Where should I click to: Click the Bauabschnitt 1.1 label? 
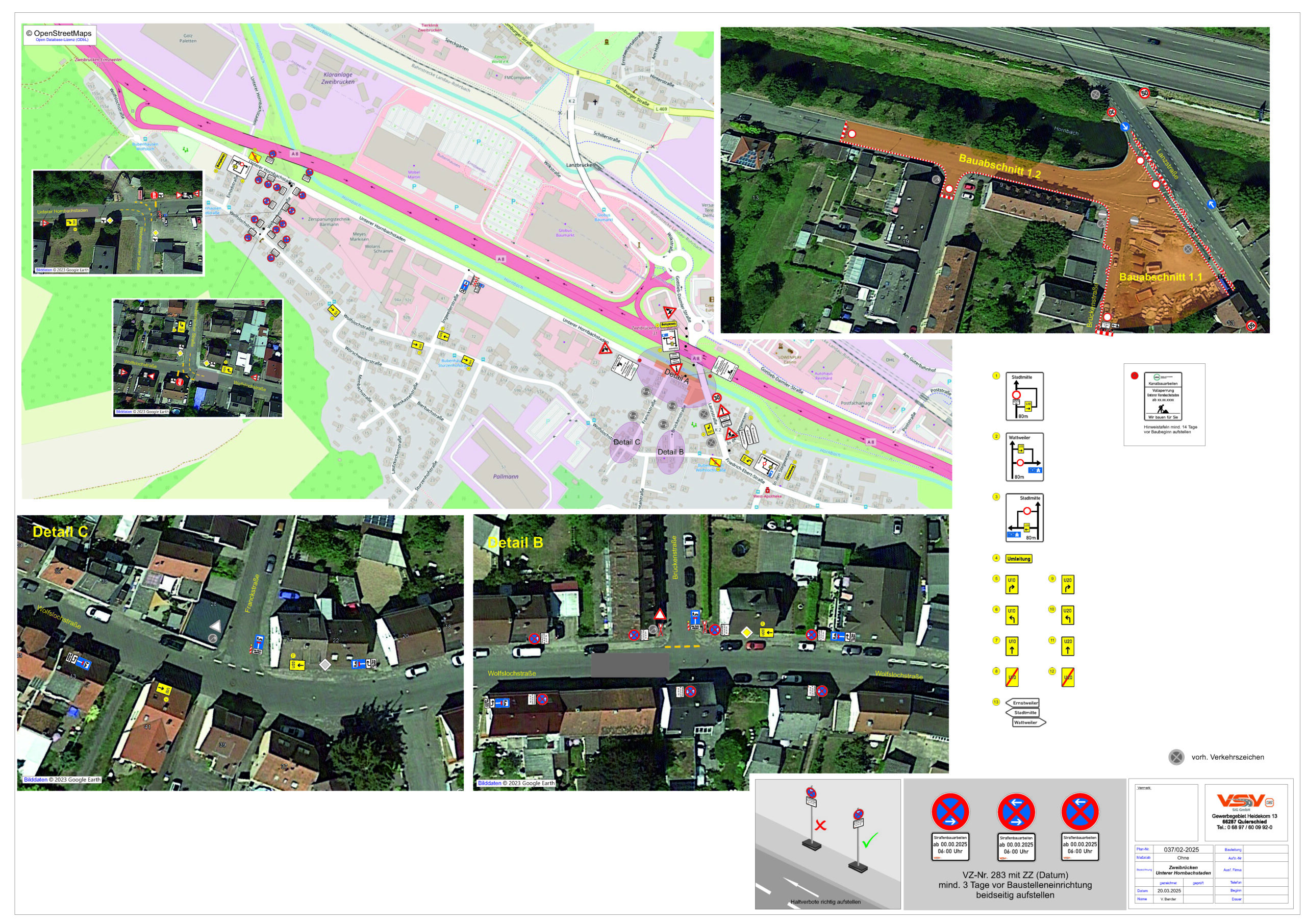point(1161,277)
